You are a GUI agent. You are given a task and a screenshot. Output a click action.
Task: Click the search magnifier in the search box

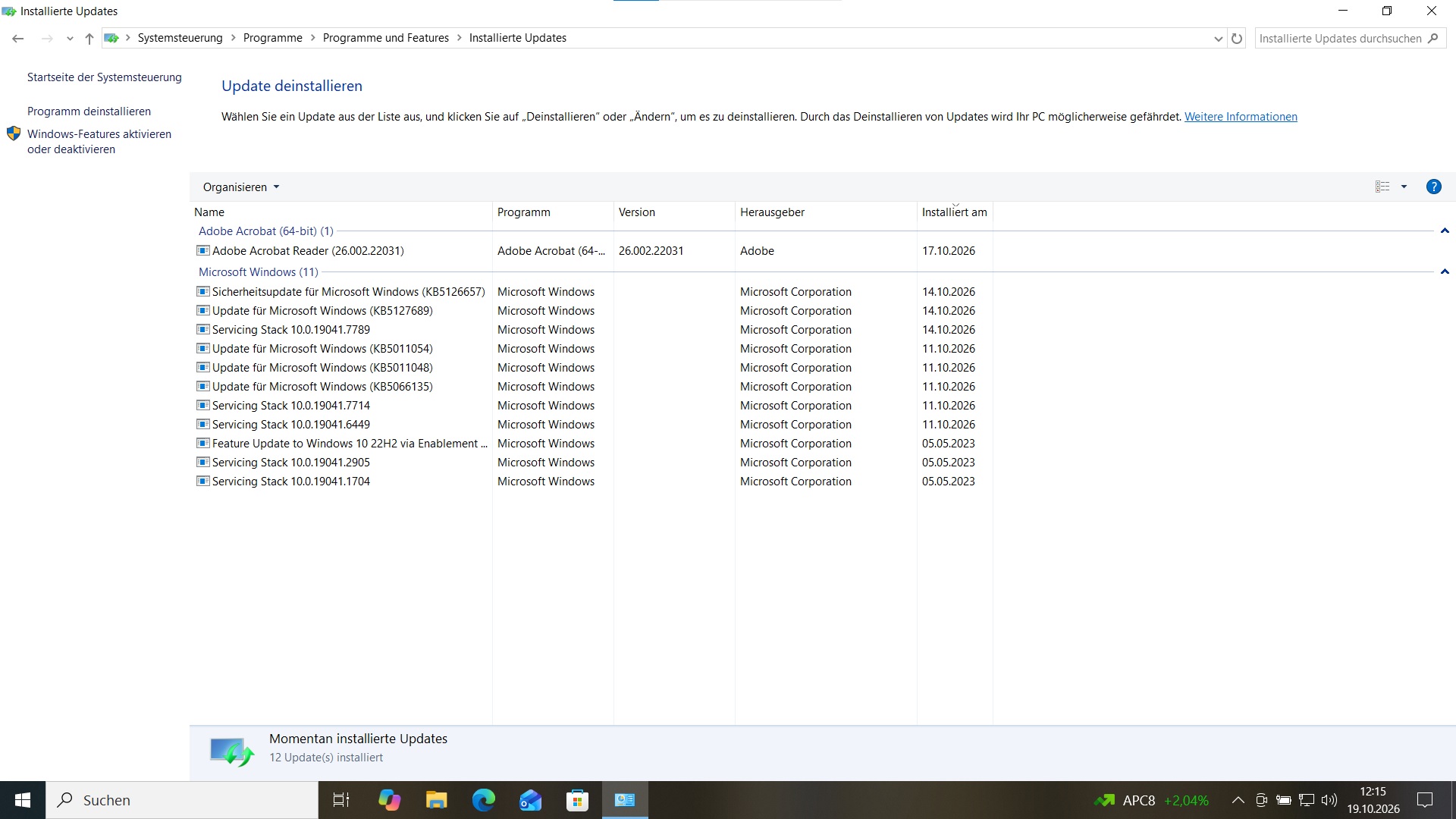[1432, 39]
